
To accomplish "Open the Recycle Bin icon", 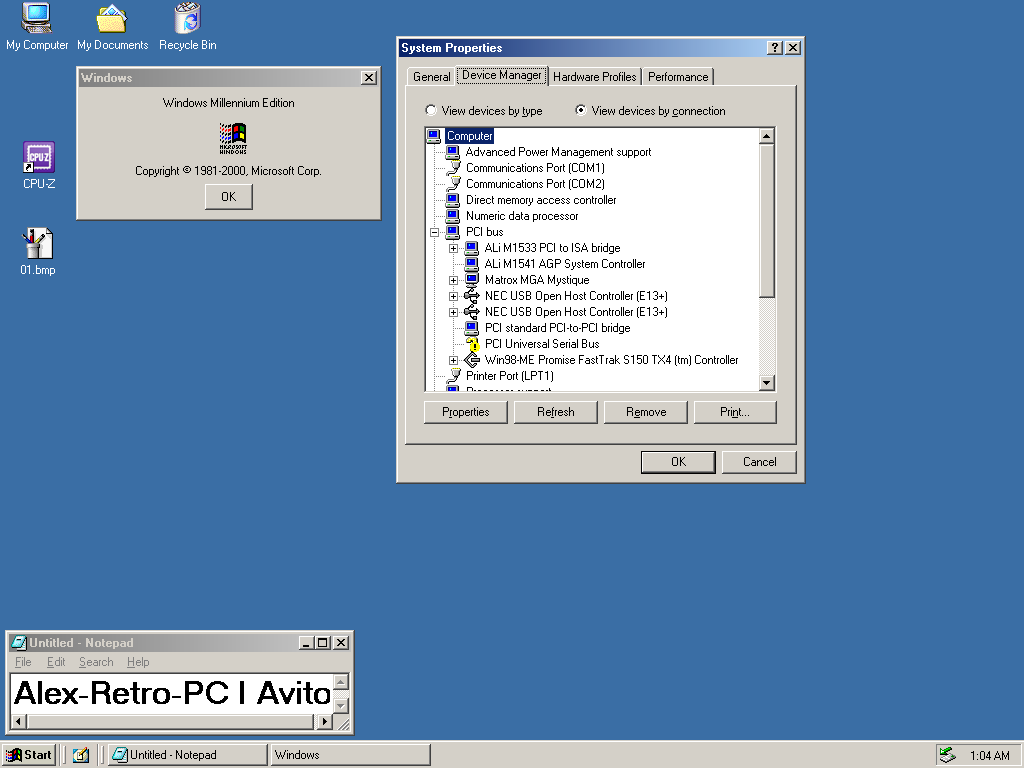I will tap(187, 18).
